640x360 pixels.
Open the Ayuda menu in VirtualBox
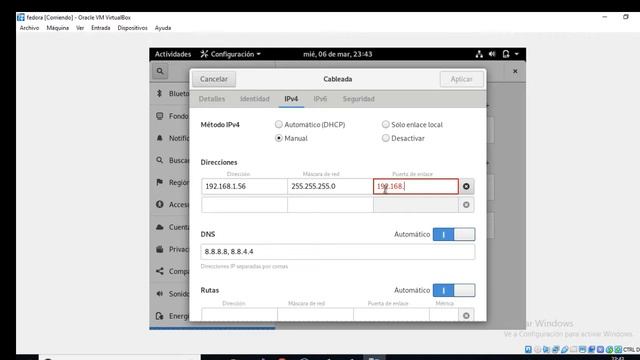click(163, 28)
